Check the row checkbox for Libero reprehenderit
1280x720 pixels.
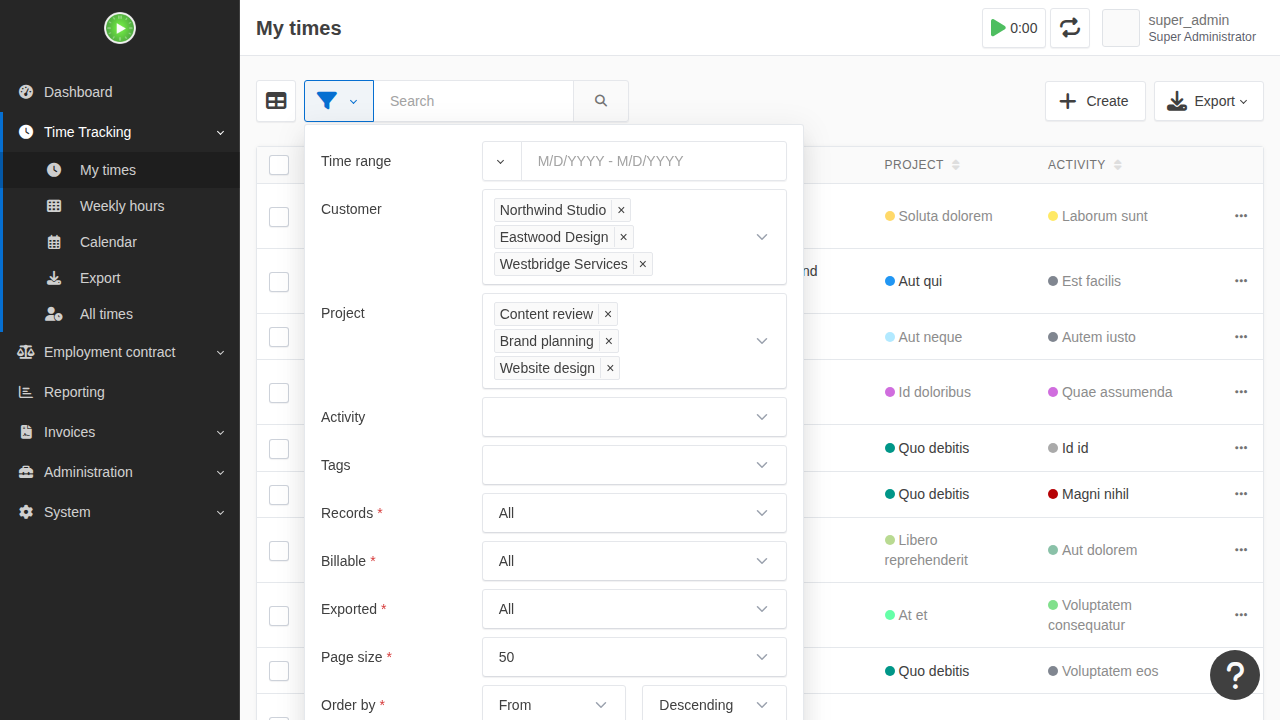[x=279, y=551]
